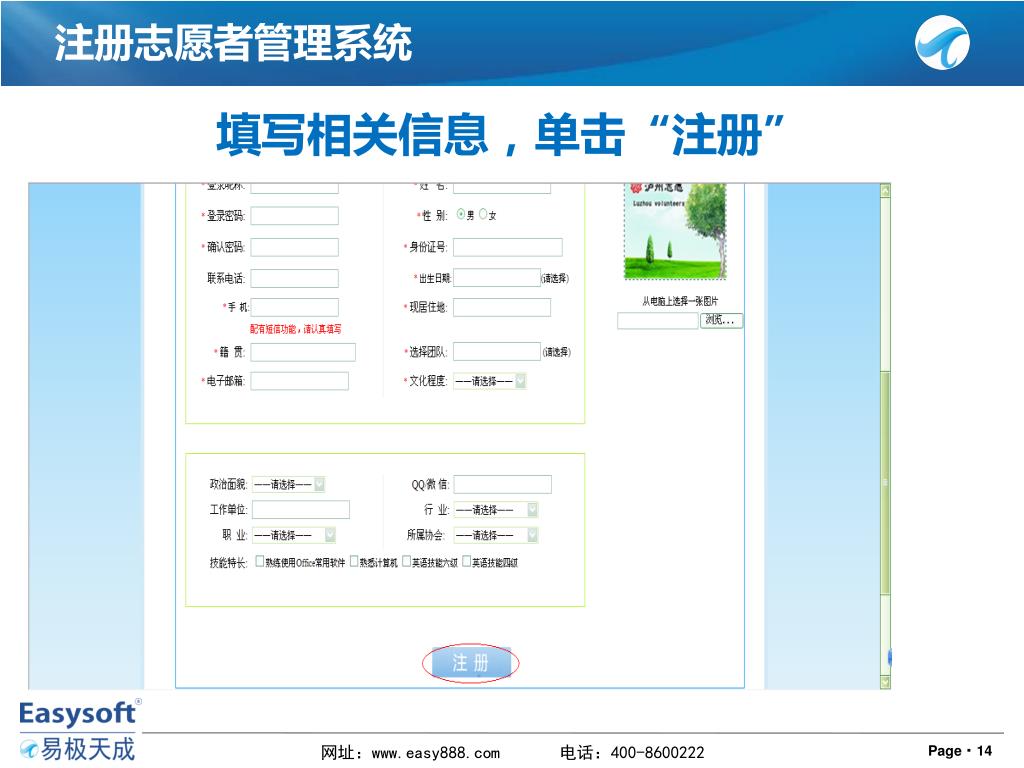Check the 英语技能六级 checkbox
The height and width of the screenshot is (768, 1024).
(x=406, y=562)
